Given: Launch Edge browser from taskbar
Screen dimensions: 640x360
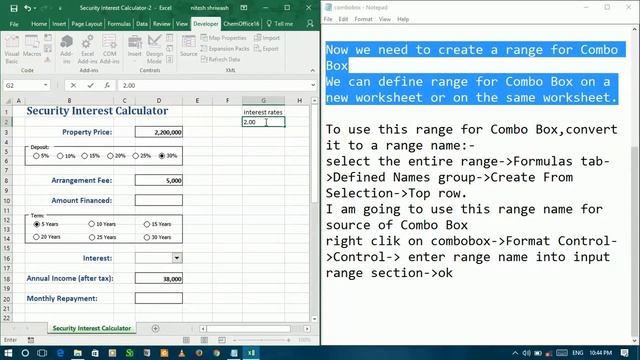Looking at the screenshot, I should coord(60,353).
